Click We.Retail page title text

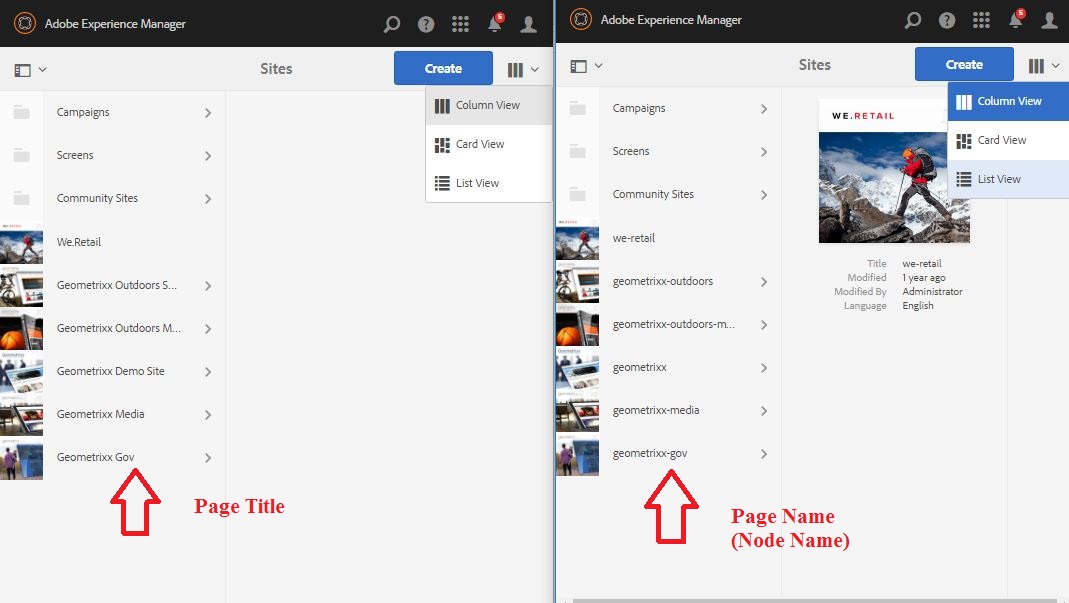coord(78,242)
